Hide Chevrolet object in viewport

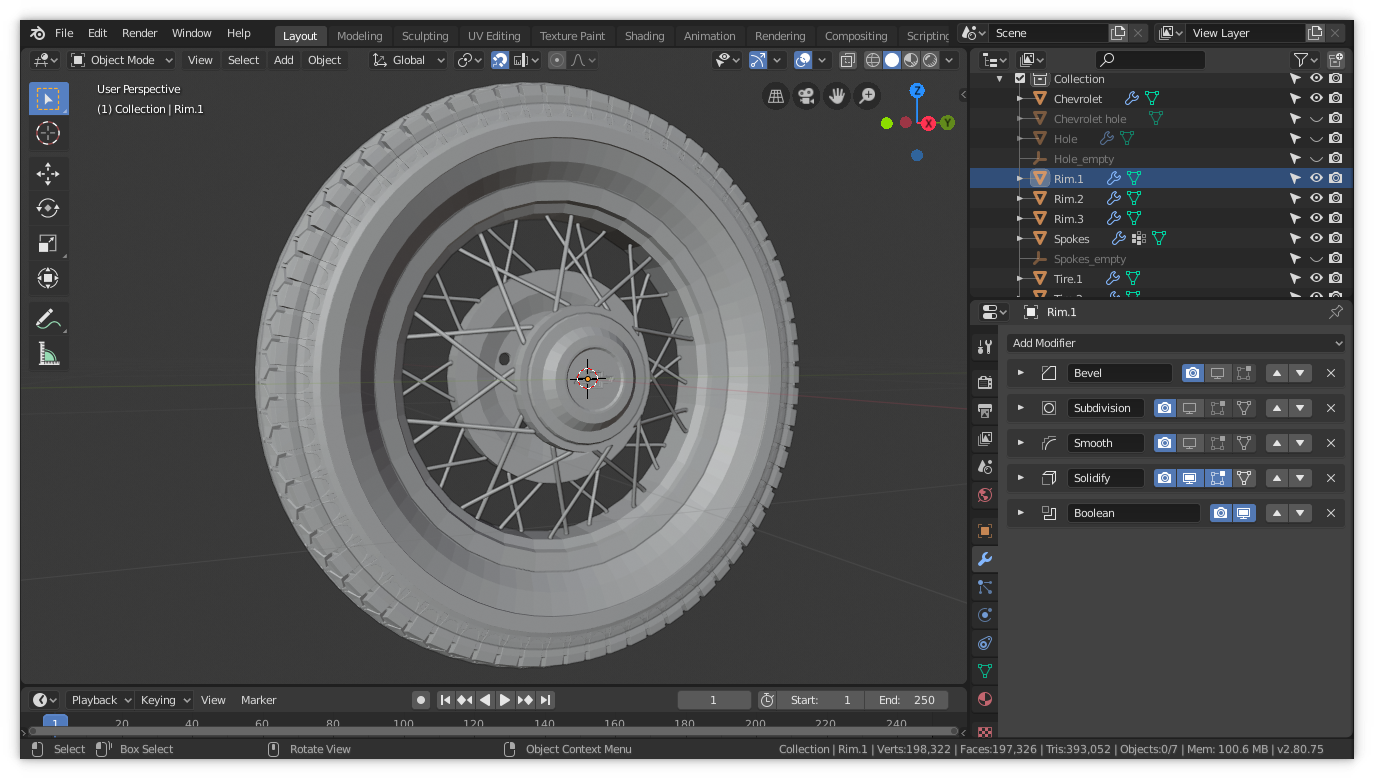1316,98
